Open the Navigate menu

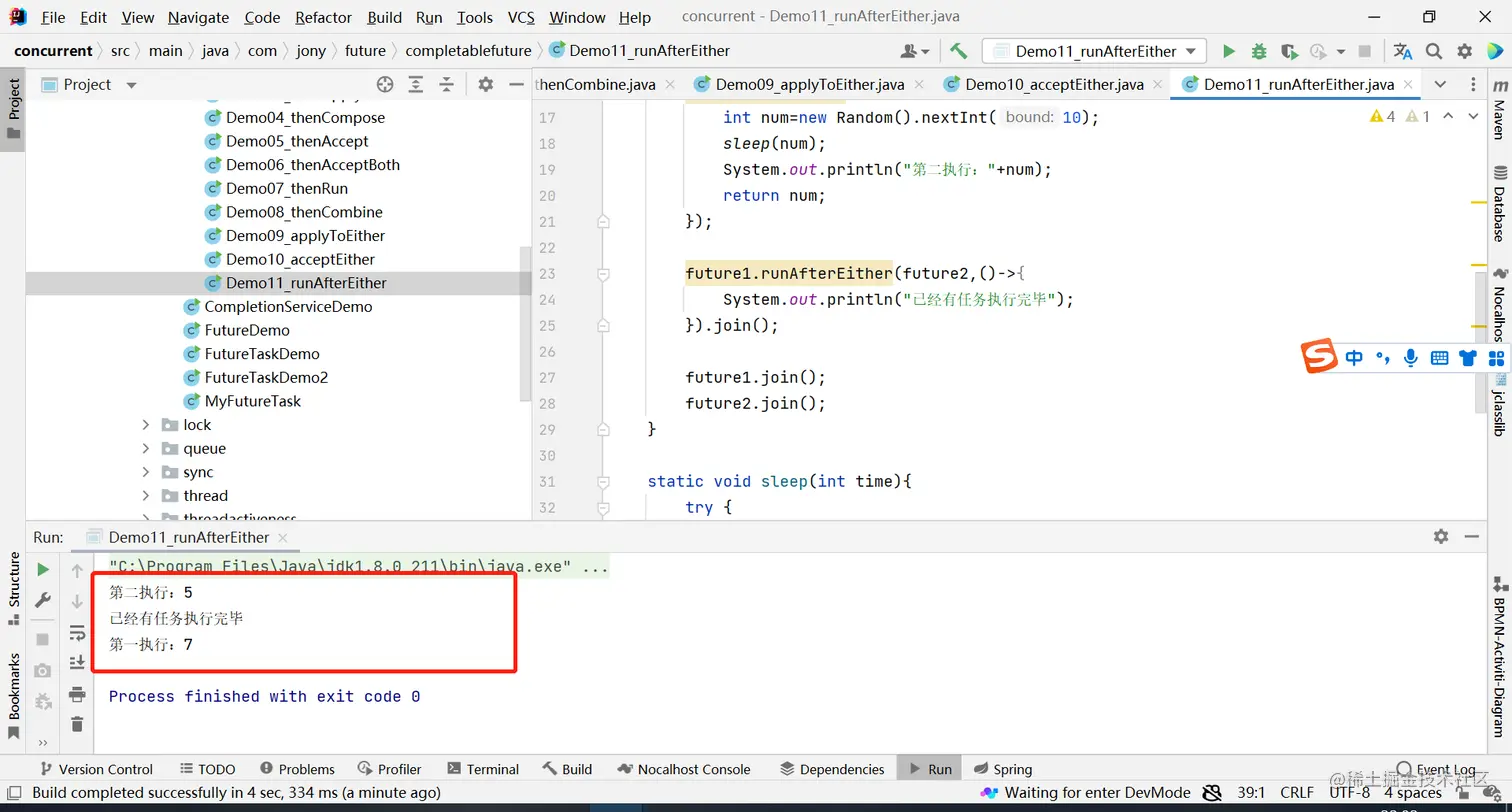click(198, 17)
